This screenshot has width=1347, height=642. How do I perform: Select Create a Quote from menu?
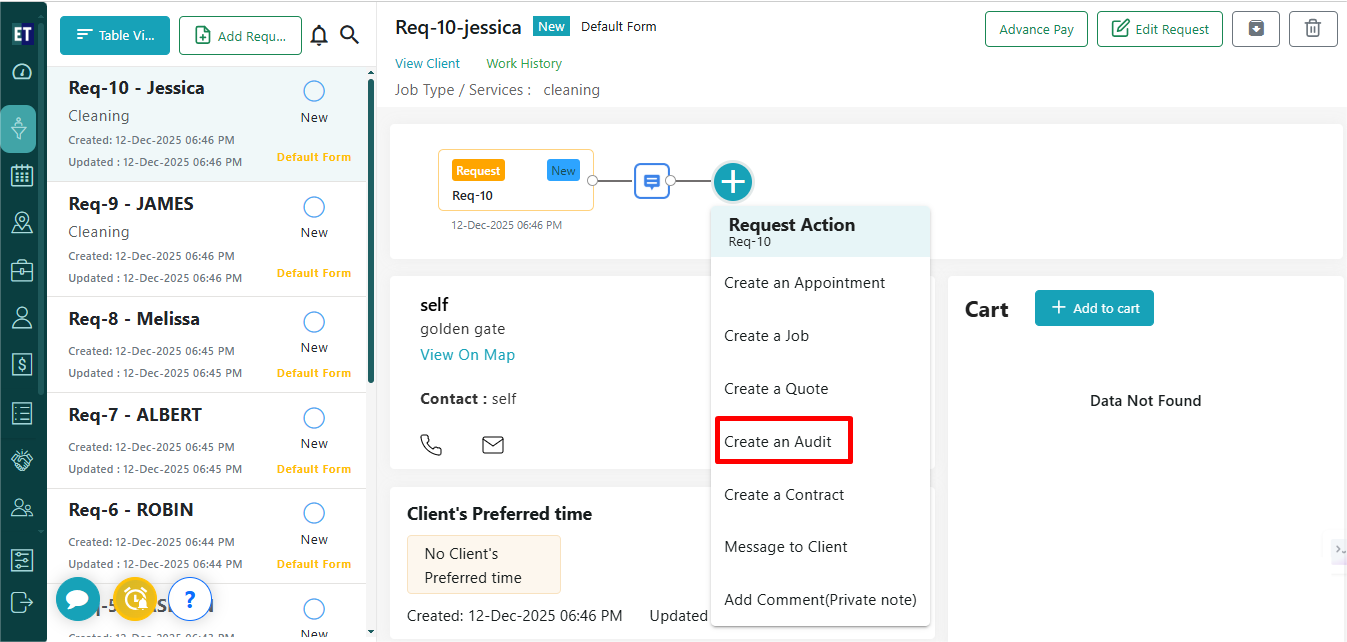(x=776, y=389)
